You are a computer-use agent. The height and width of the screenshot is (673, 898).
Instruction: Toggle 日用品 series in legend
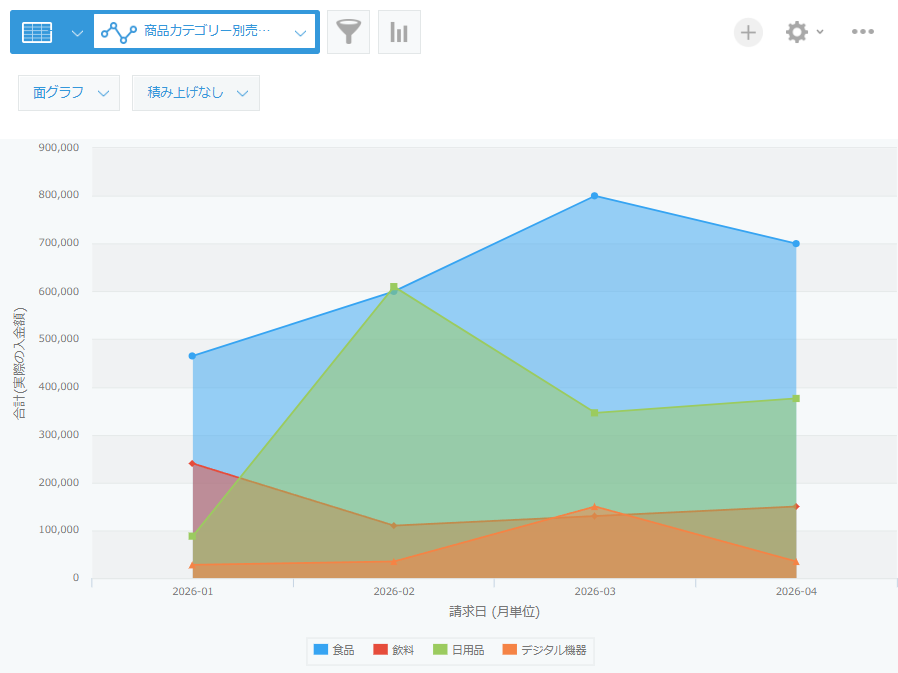458,650
